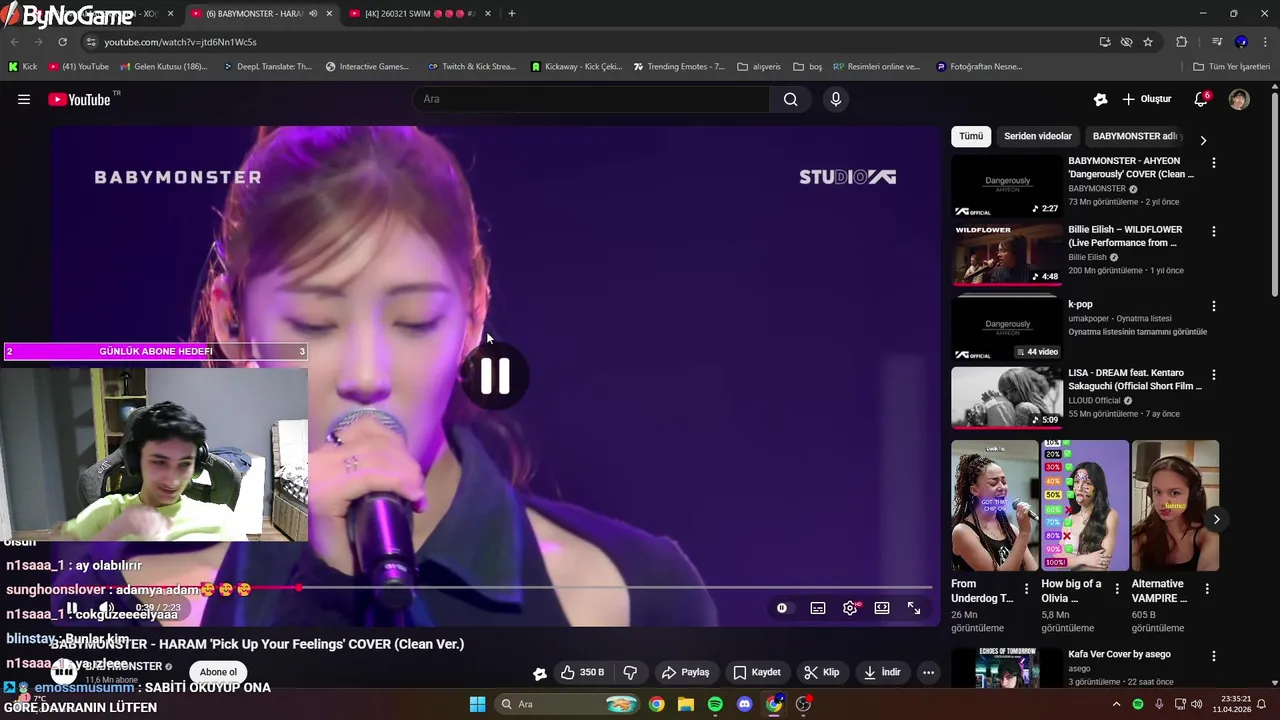The image size is (1280, 720).
Task: Go to the YouTube home logo
Action: click(79, 99)
